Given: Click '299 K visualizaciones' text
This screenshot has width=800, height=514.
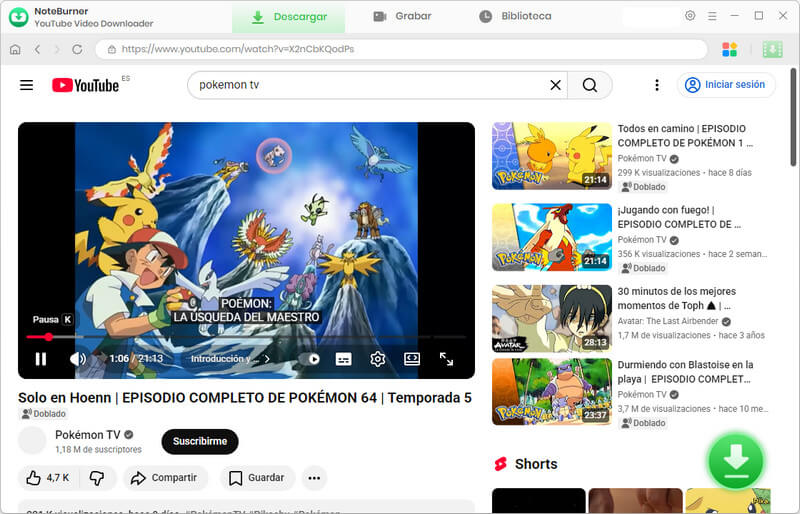Looking at the screenshot, I should pos(659,173).
